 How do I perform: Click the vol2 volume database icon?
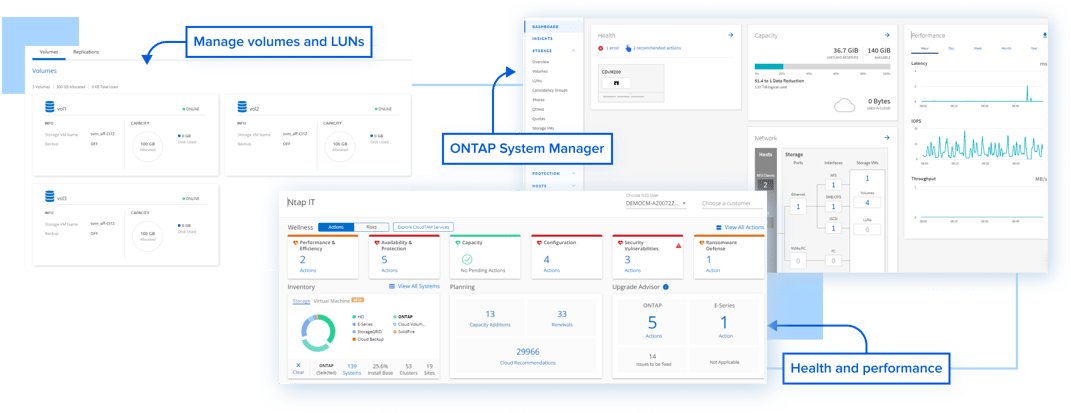(x=241, y=107)
